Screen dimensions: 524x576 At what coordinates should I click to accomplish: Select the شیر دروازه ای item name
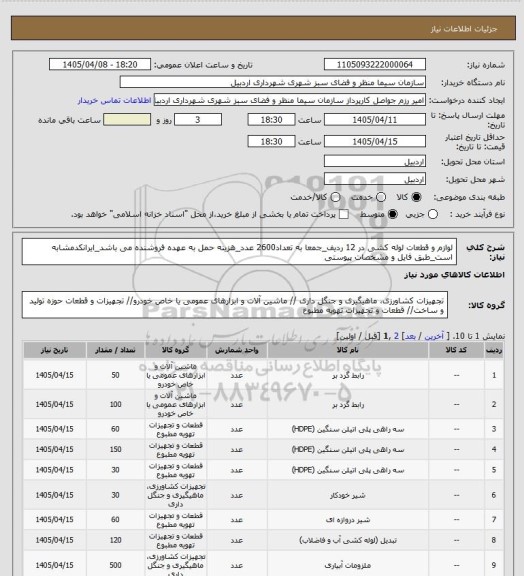(348, 520)
